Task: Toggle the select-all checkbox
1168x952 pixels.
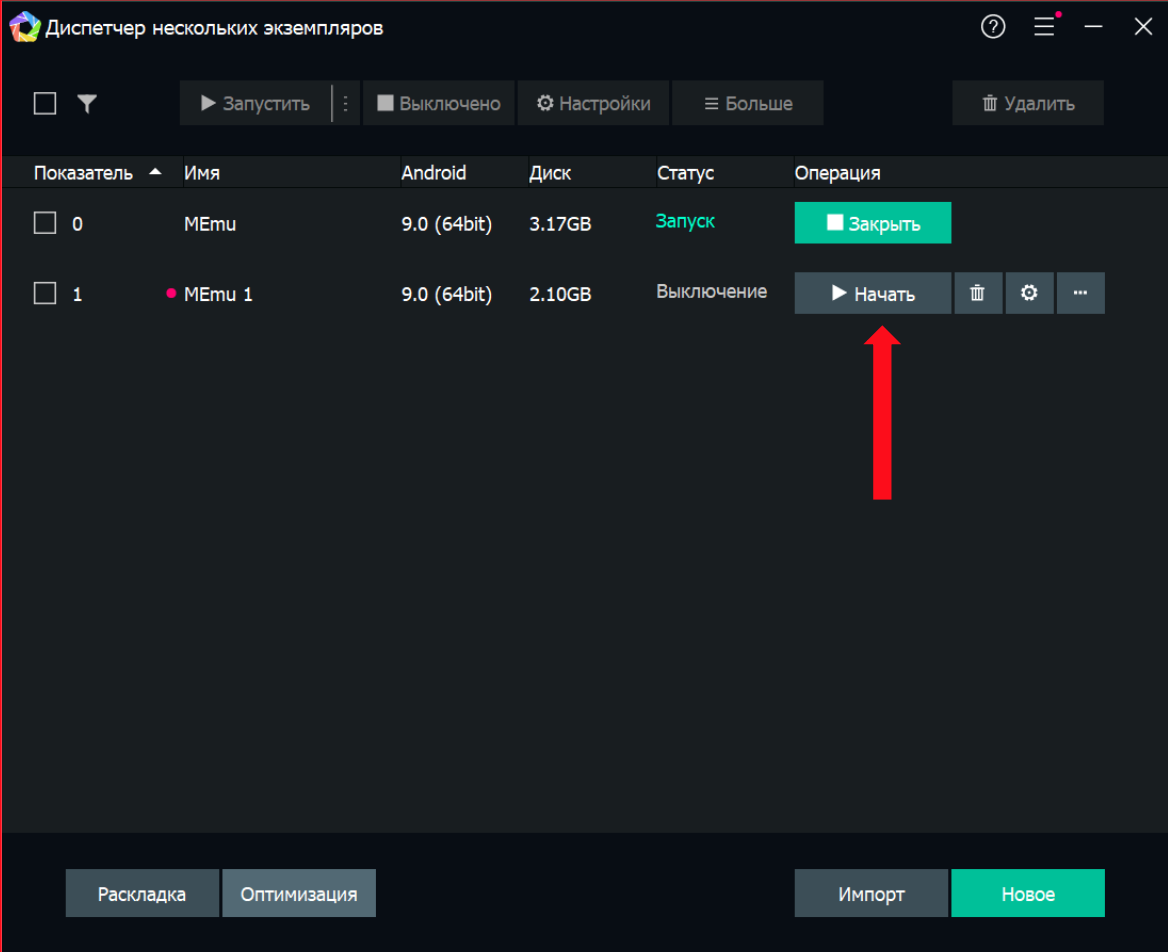Action: [45, 103]
